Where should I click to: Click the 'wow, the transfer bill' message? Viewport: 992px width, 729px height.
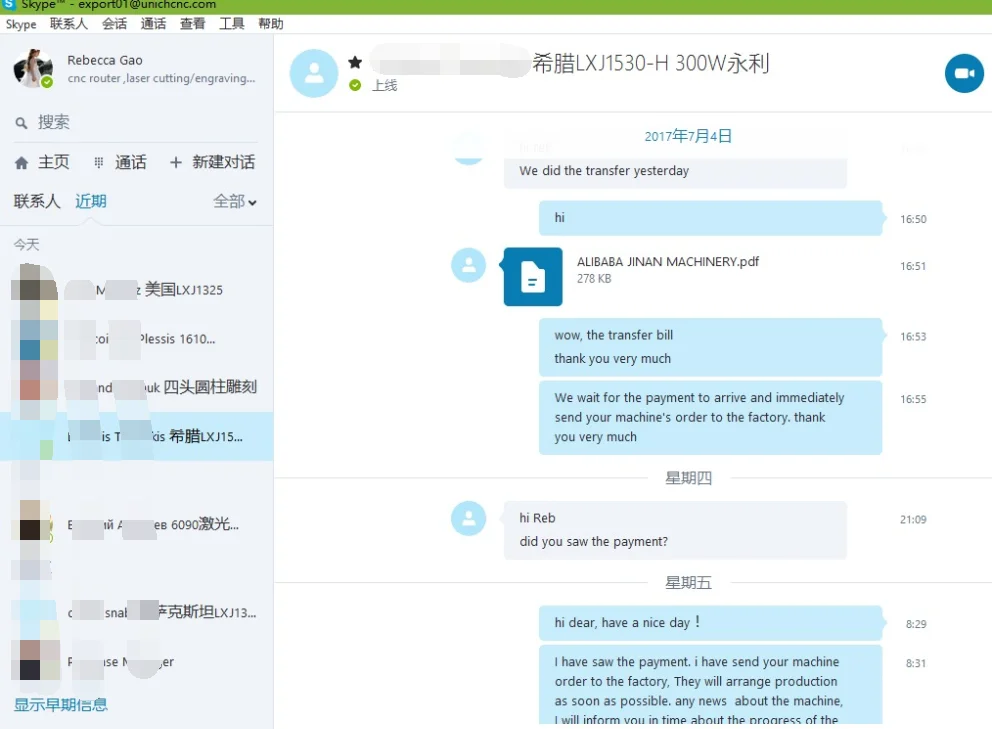(x=614, y=335)
